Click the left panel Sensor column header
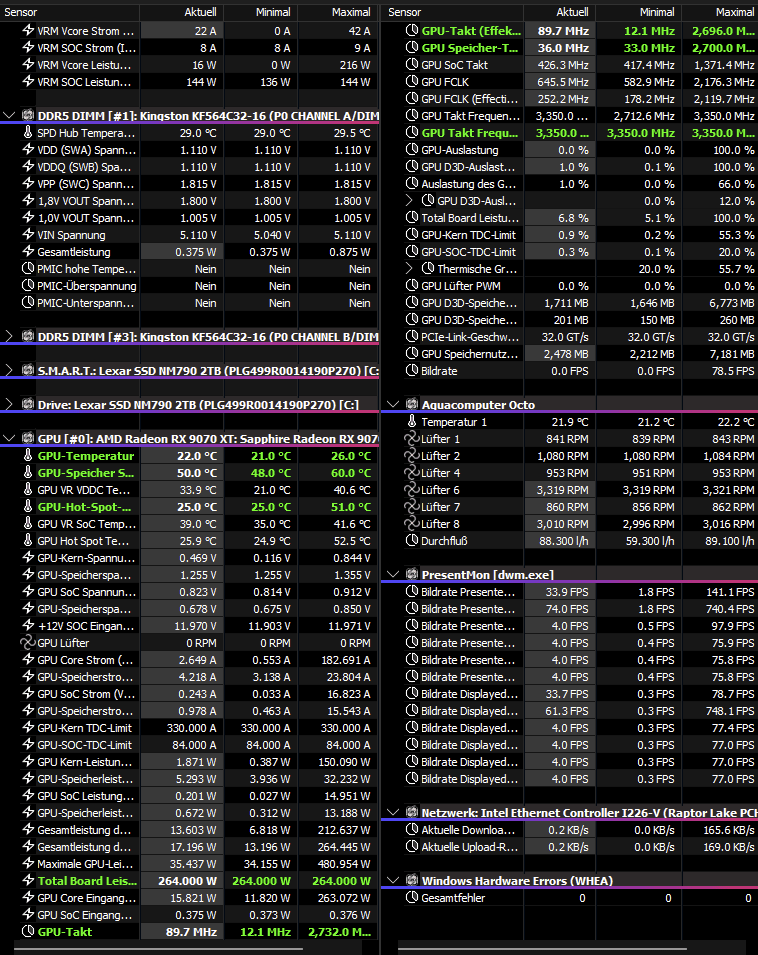 (70, 12)
